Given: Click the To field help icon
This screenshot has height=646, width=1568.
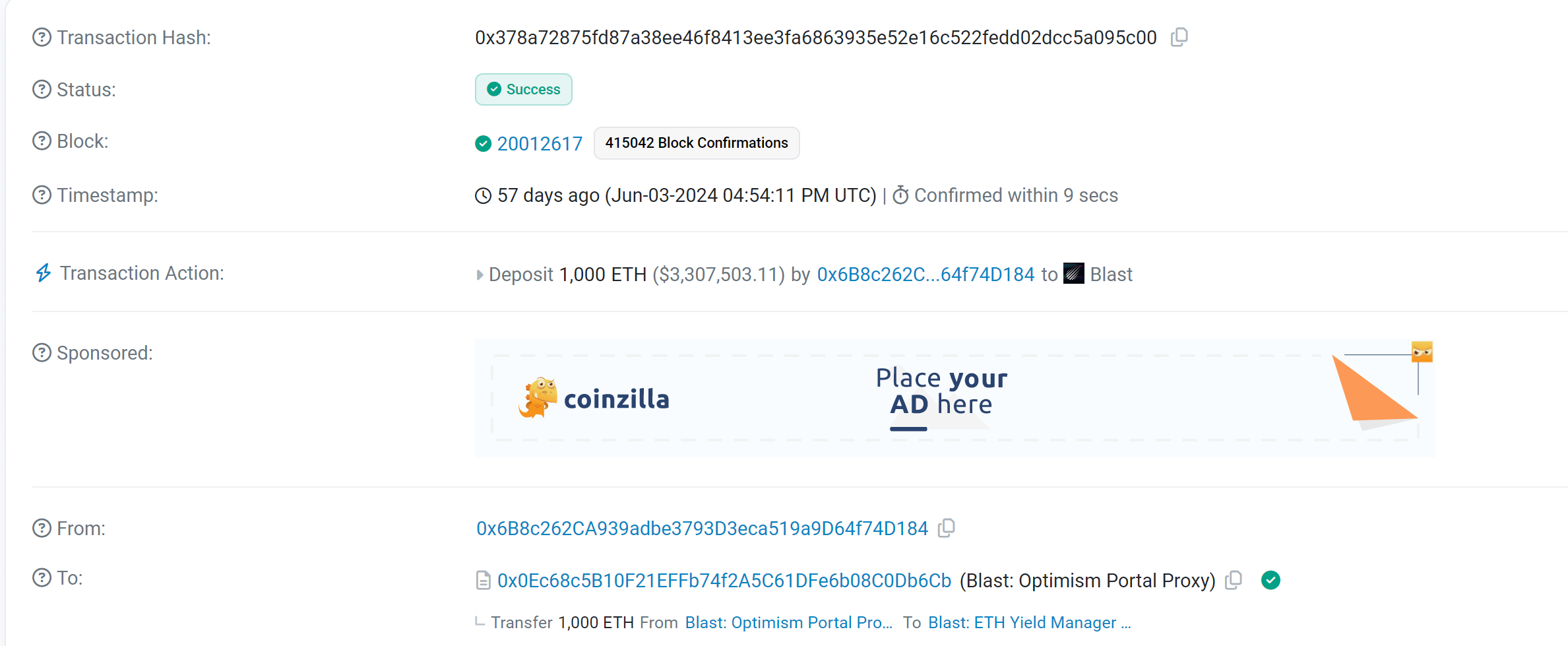Looking at the screenshot, I should coord(42,578).
